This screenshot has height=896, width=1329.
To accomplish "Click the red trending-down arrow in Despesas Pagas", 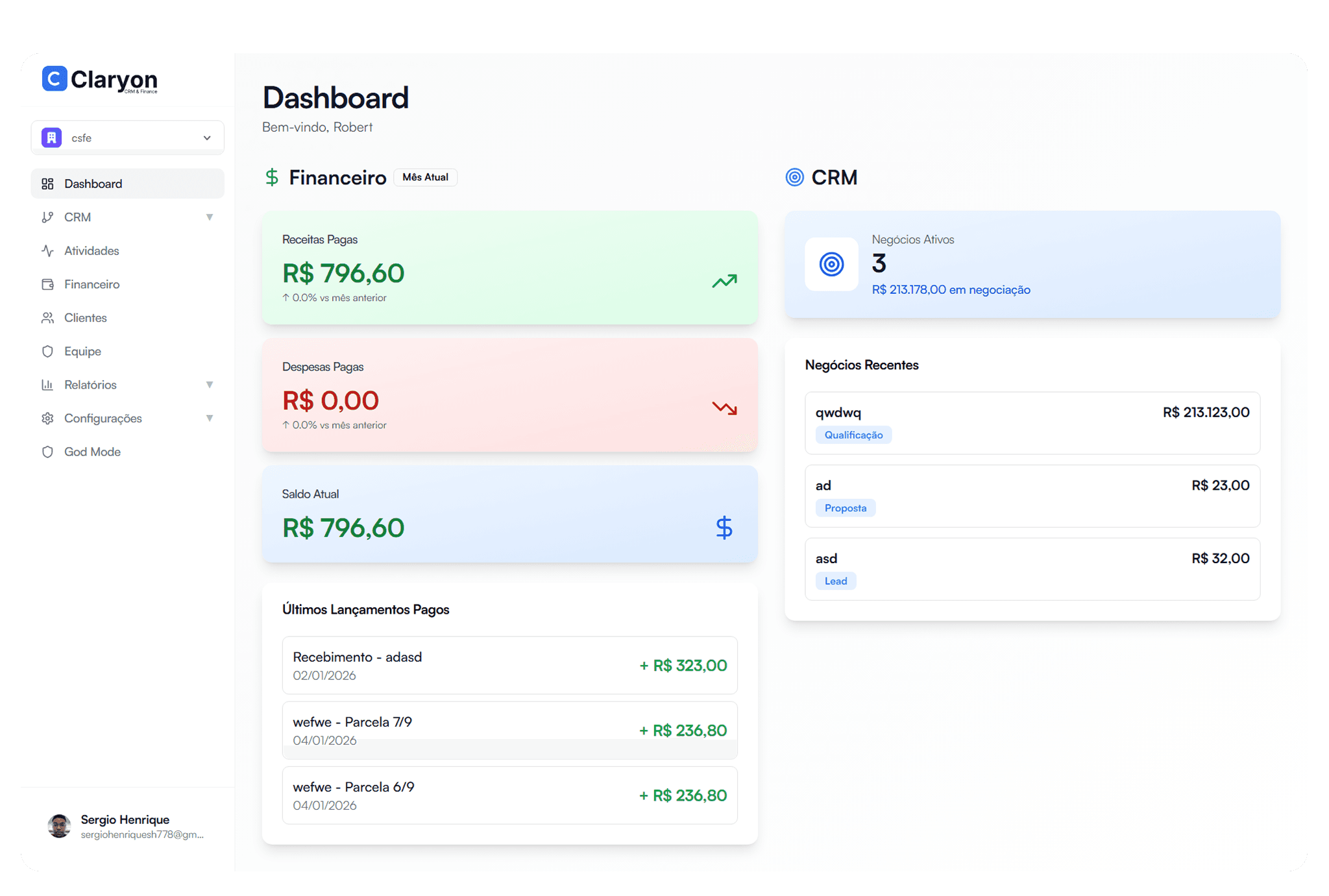I will tap(724, 408).
